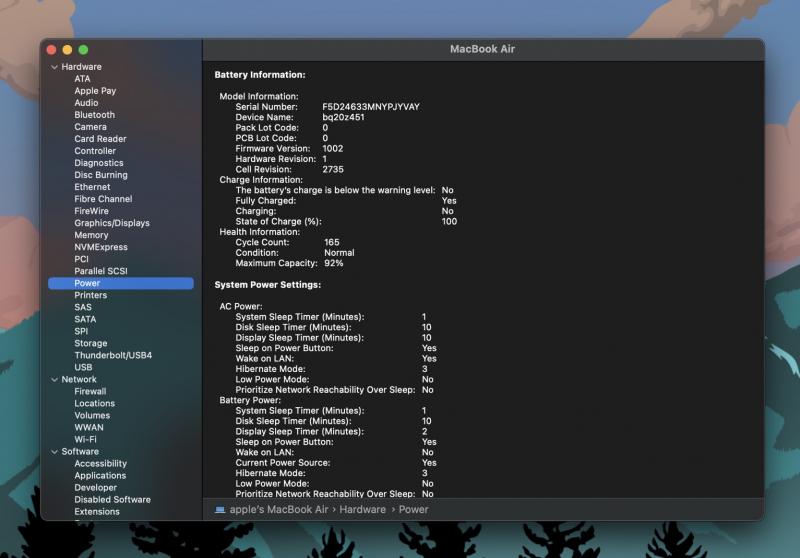Click the yellow minimize window button
Screen dimensions: 800x558
tap(67, 49)
